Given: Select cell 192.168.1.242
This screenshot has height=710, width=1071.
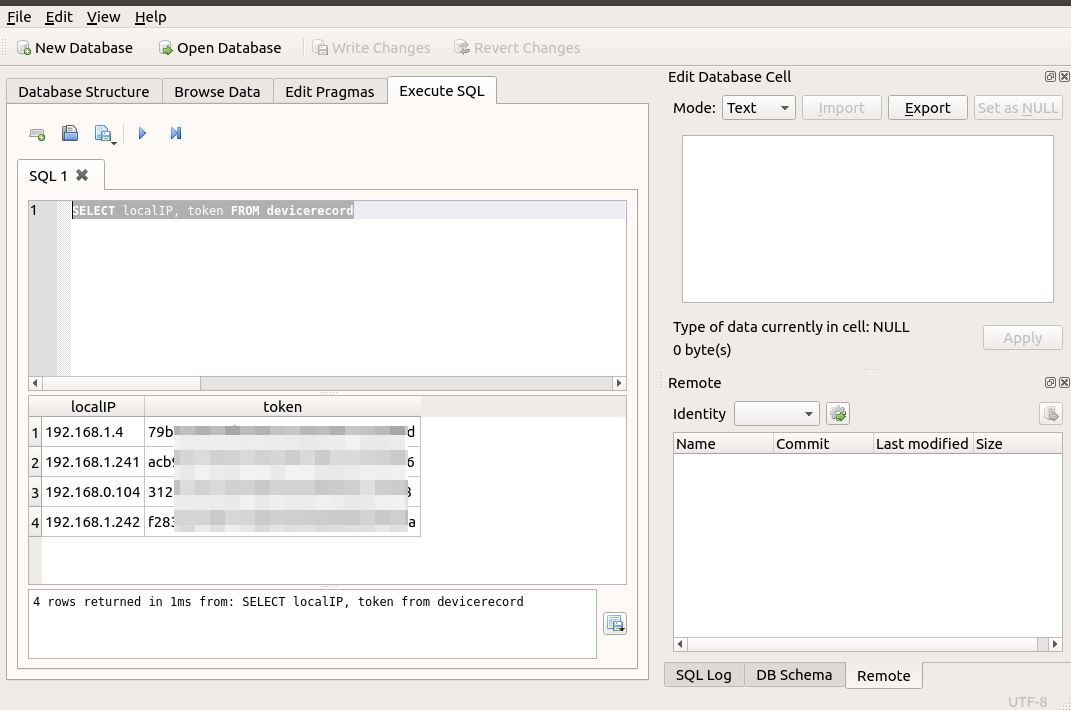Looking at the screenshot, I should 94,522.
